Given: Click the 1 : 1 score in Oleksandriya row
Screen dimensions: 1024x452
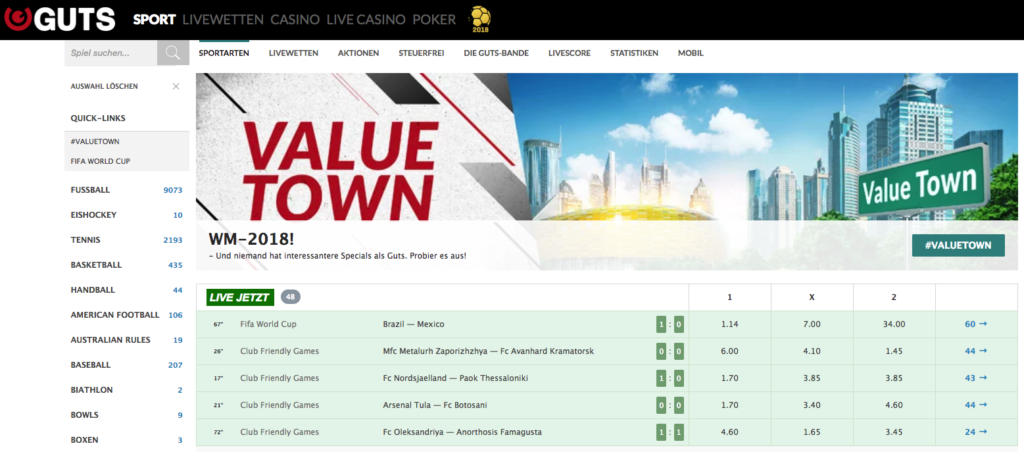Looking at the screenshot, I should [670, 432].
